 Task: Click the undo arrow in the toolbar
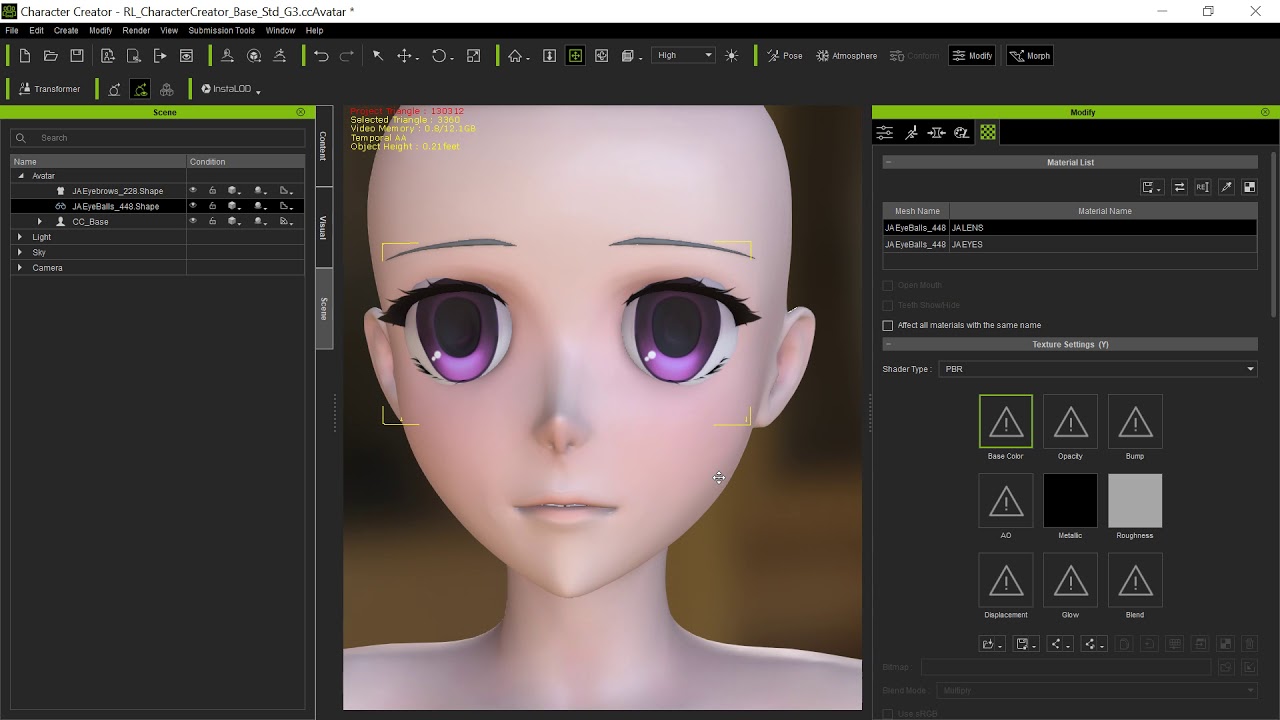pyautogui.click(x=321, y=56)
